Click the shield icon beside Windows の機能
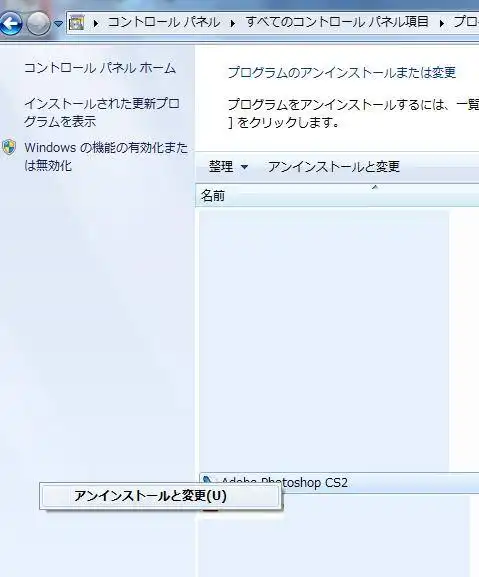 tap(9, 147)
